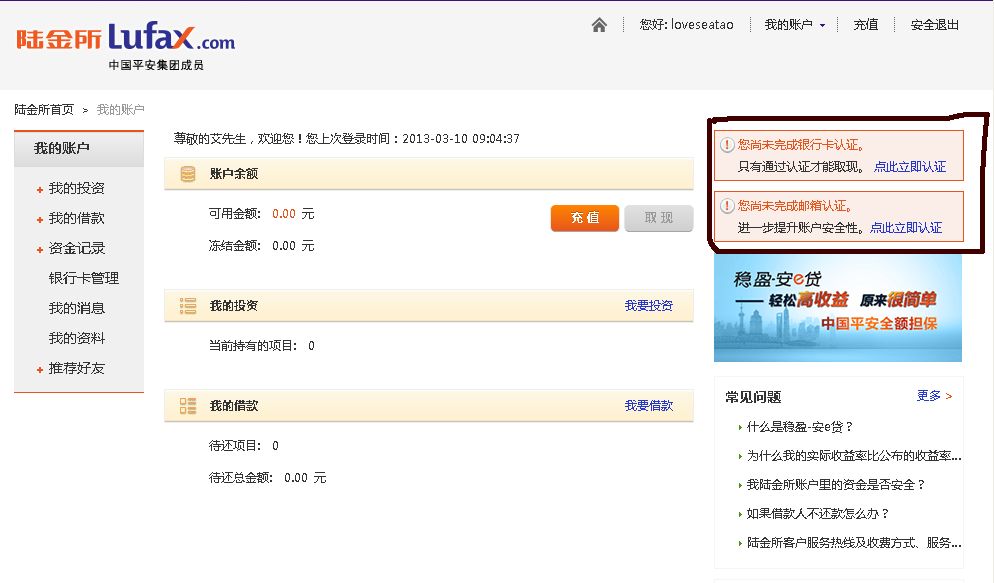994x583 pixels.
Task: Click the 我的投资 section list icon
Action: [187, 306]
